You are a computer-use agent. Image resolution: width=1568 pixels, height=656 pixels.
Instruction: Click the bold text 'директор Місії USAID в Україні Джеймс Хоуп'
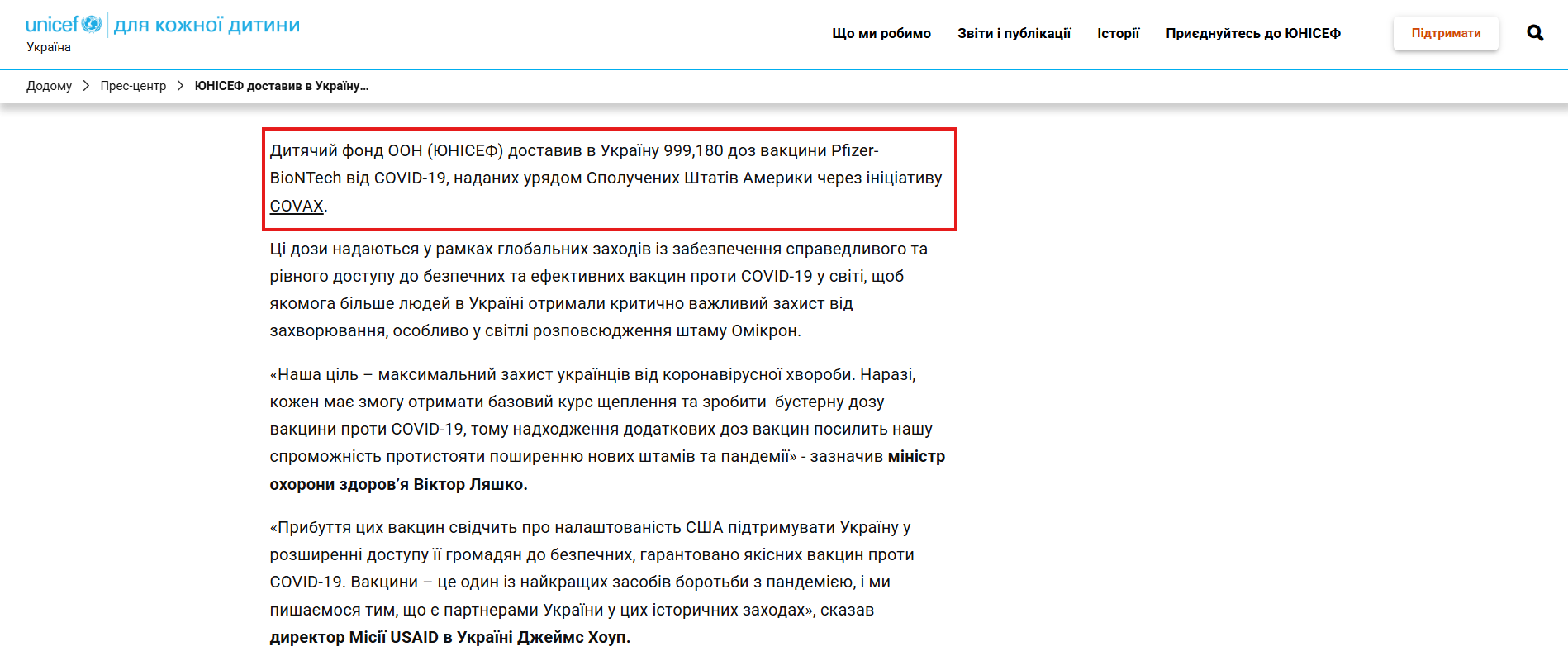tap(449, 637)
